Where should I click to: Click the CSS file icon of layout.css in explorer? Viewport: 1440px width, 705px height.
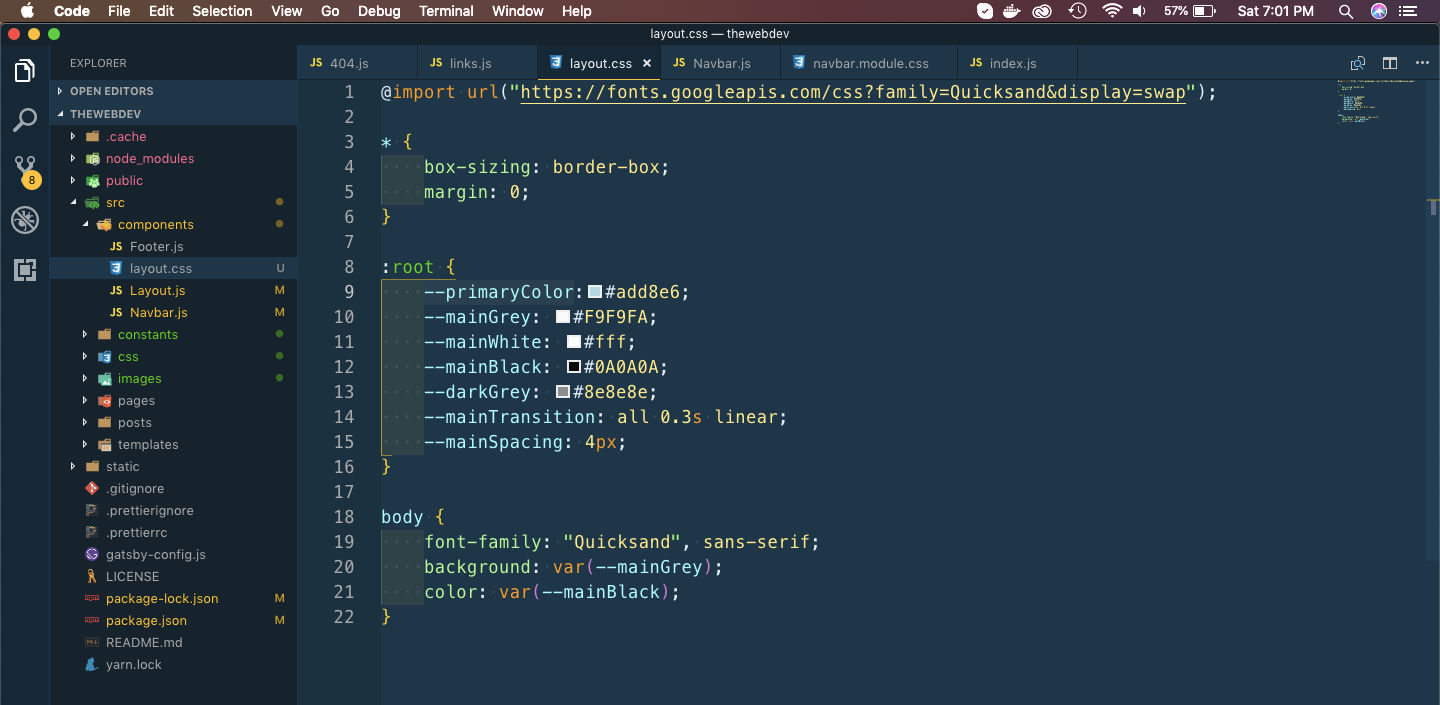pyautogui.click(x=116, y=268)
